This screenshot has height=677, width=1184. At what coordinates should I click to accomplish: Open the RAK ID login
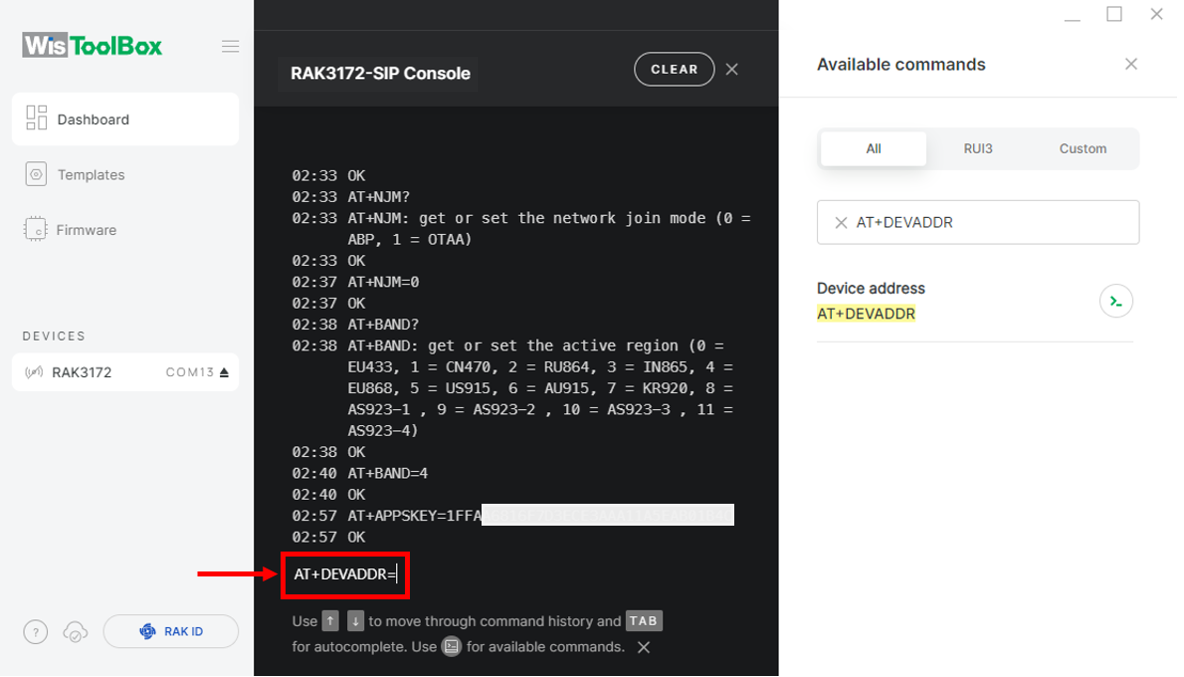tap(171, 631)
